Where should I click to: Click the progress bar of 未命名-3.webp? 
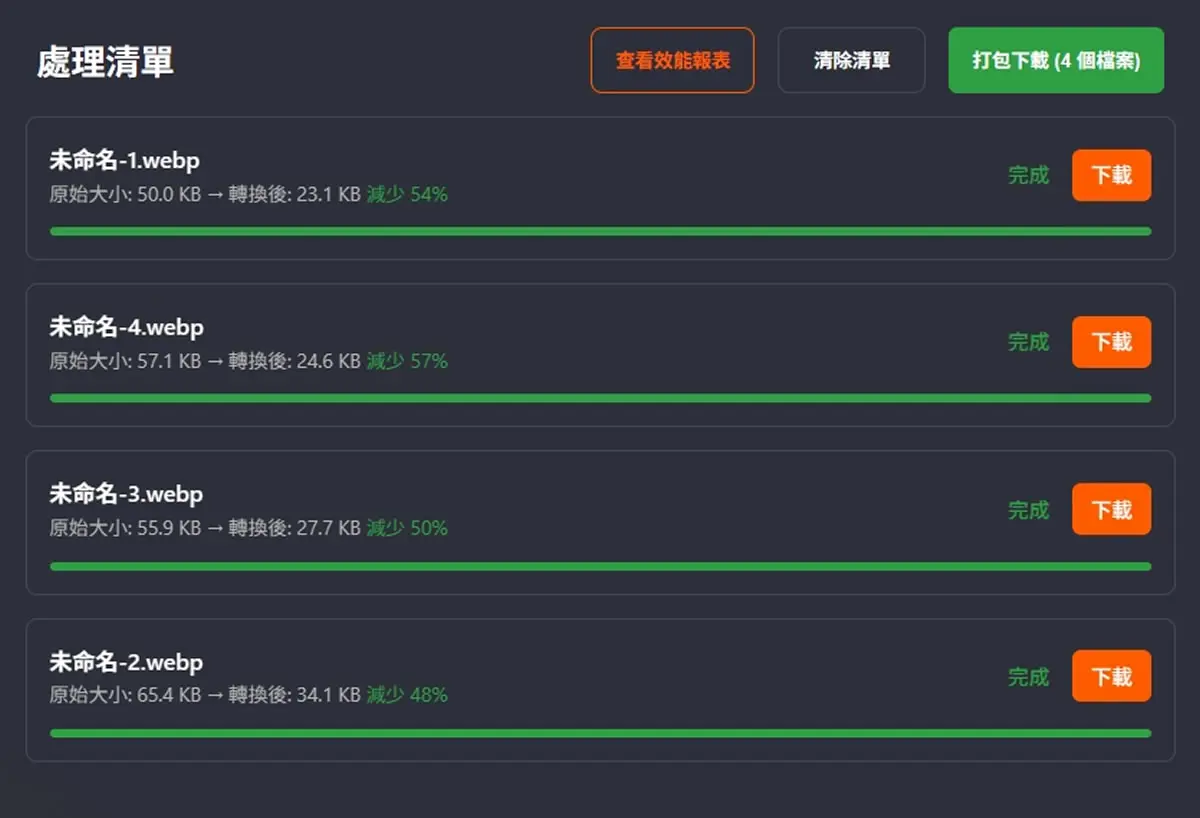click(600, 566)
